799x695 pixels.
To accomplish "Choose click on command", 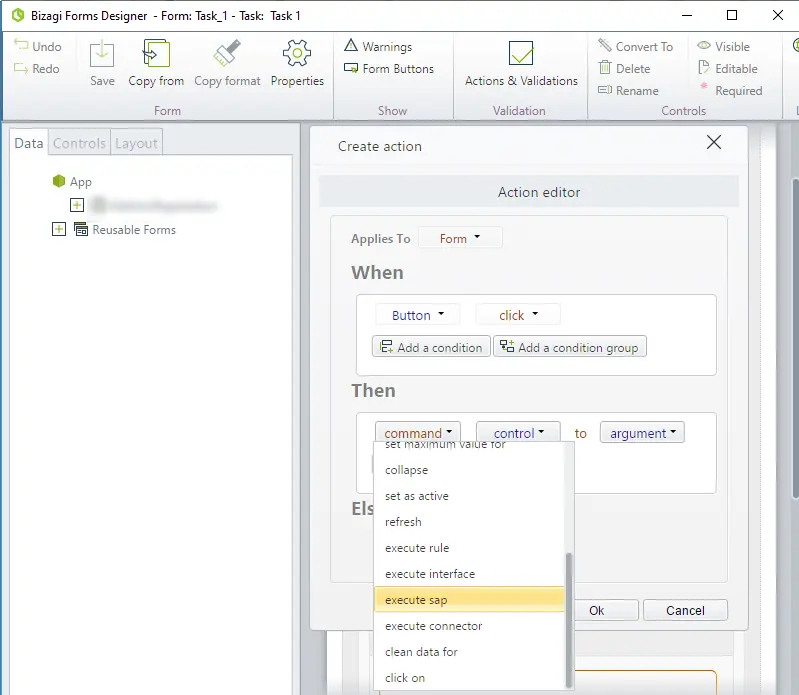I will coord(469,678).
